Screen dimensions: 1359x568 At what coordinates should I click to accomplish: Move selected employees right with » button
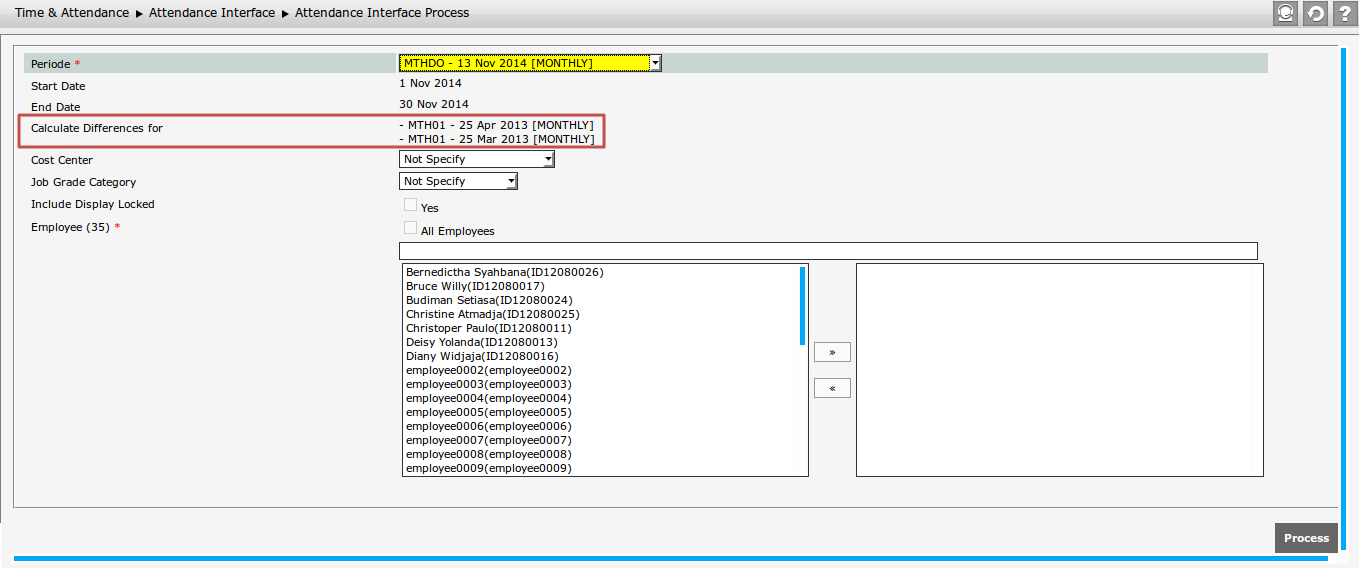[x=832, y=352]
